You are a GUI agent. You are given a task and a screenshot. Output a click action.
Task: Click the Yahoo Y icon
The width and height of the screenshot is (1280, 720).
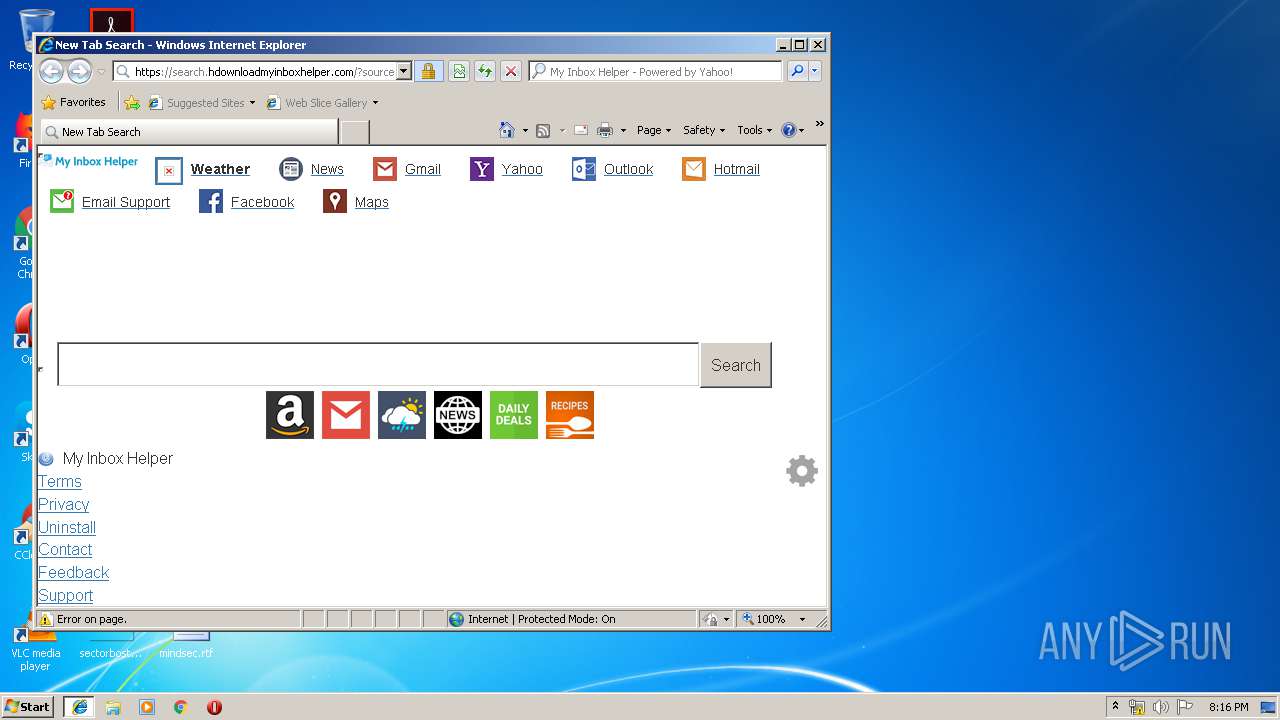[482, 169]
